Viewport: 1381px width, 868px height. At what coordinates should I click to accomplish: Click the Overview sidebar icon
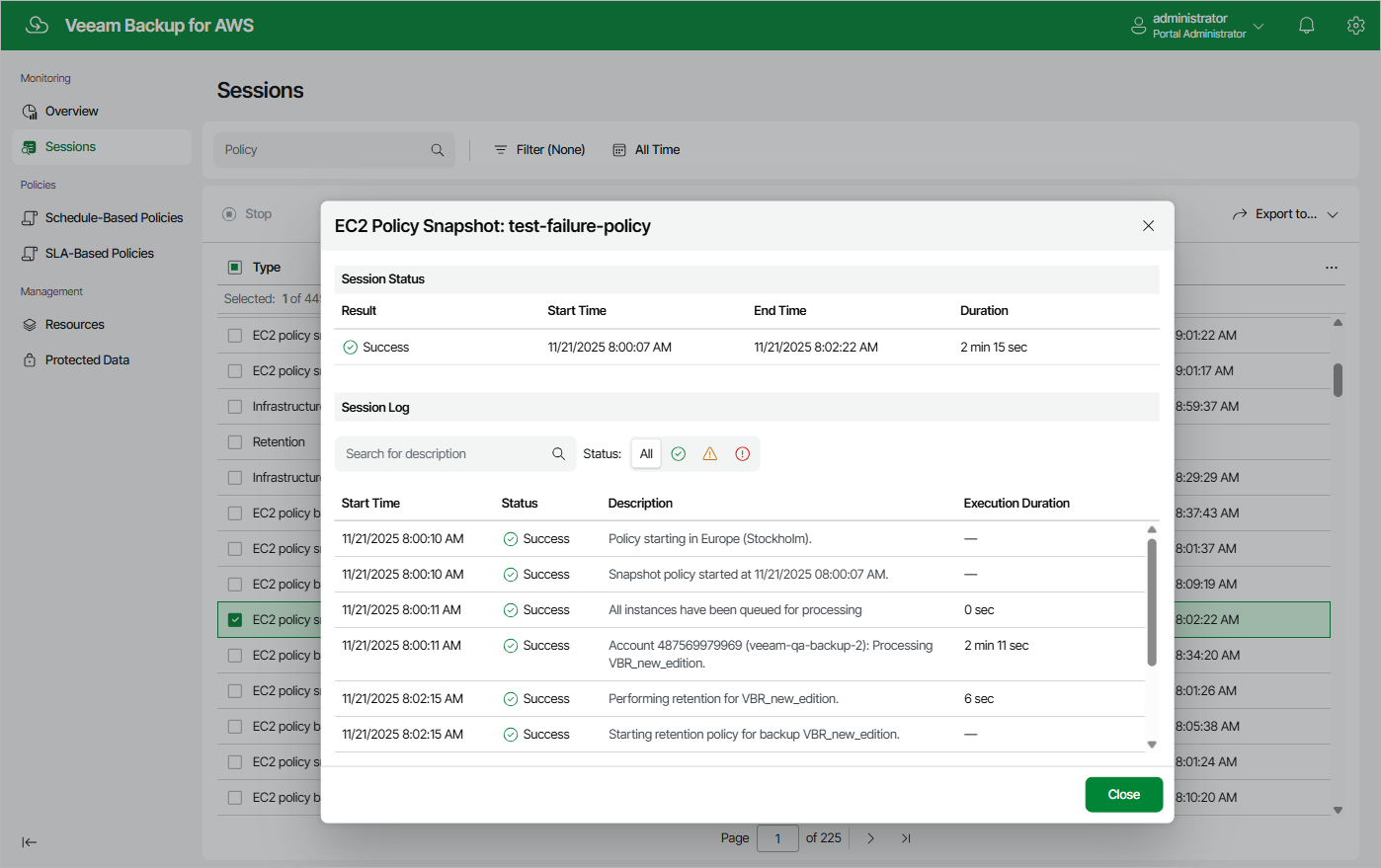pyautogui.click(x=30, y=112)
